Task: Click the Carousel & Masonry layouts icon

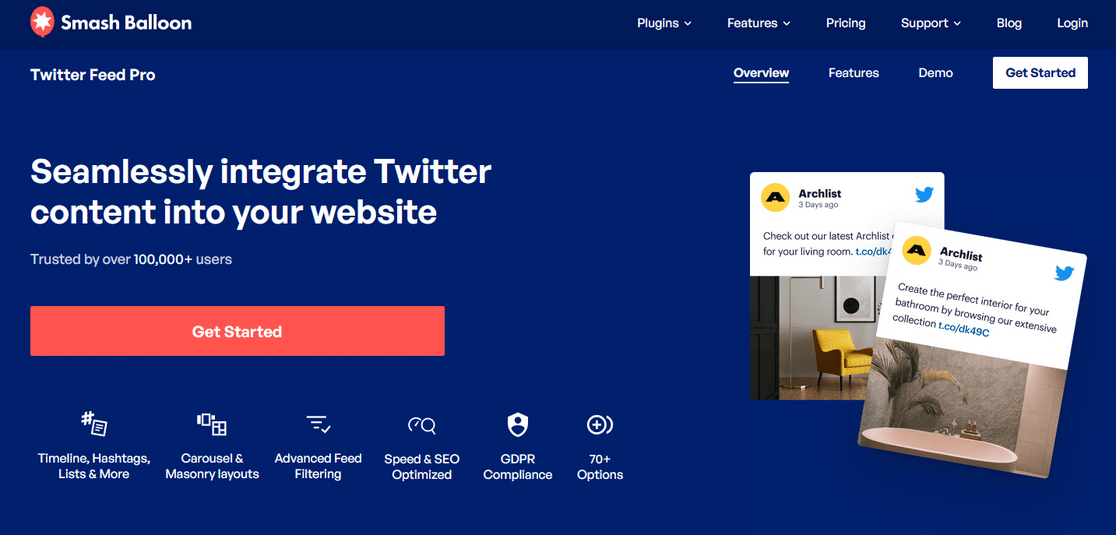Action: 211,424
